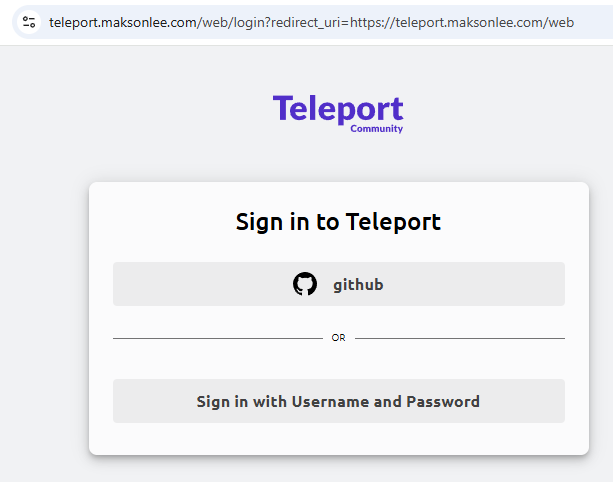Click the word "Password" on the sign-in button
Viewport: 613px width, 482px height.
coord(443,402)
